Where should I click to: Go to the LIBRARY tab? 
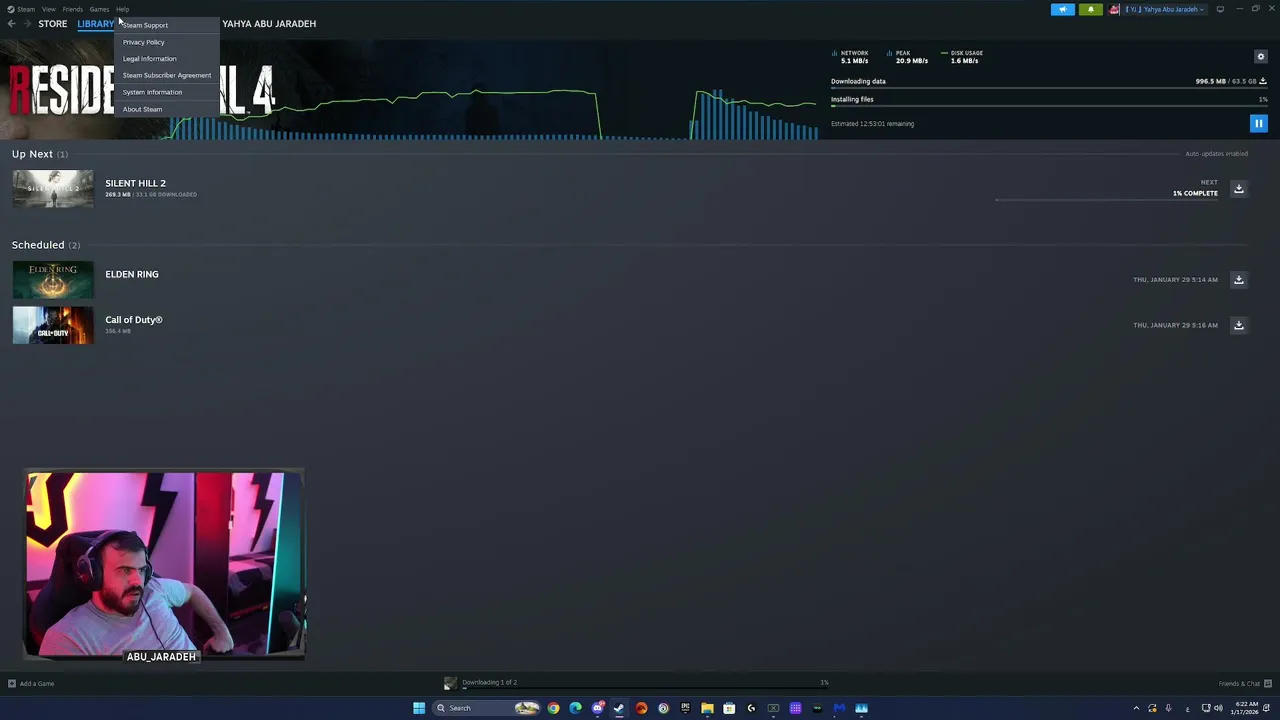pos(95,24)
